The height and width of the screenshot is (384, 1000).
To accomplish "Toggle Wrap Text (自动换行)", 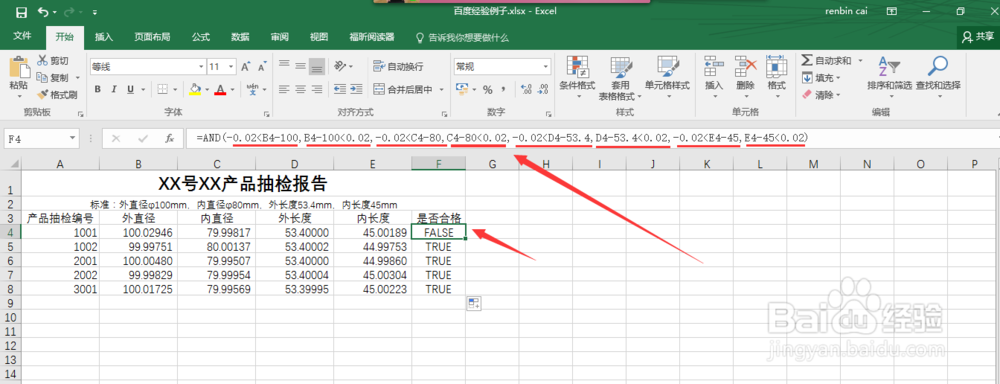I will (398, 66).
